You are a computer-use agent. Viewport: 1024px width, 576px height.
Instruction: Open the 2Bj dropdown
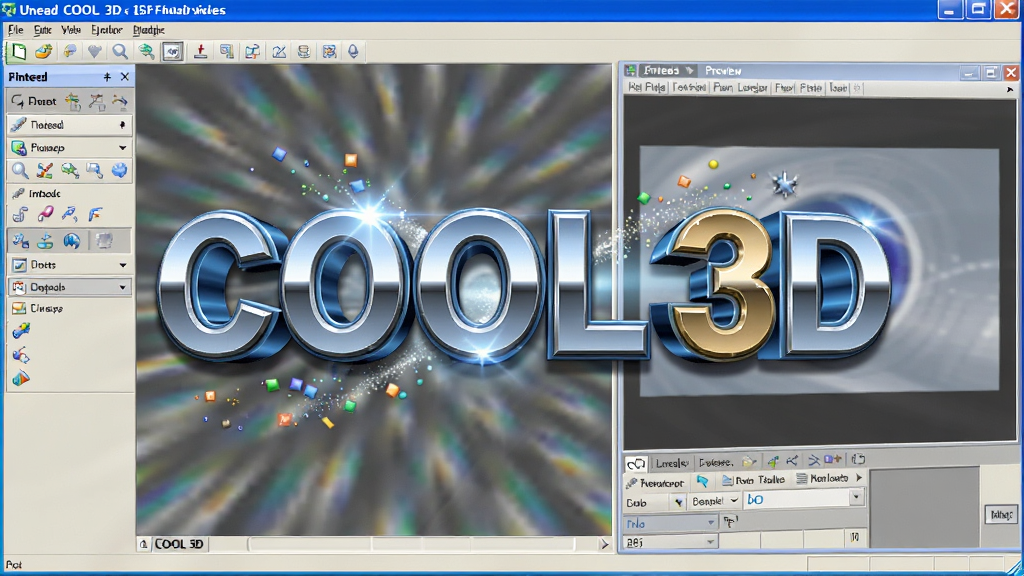coord(671,542)
